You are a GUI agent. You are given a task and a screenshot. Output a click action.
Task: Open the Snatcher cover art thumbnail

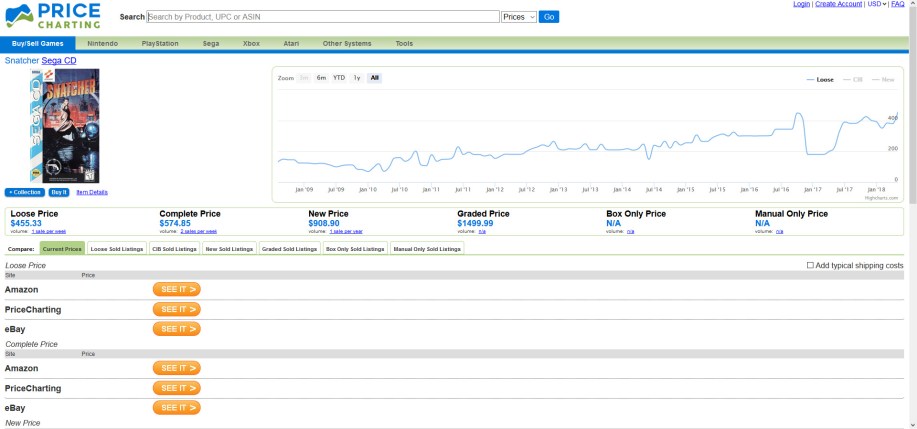(x=66, y=126)
